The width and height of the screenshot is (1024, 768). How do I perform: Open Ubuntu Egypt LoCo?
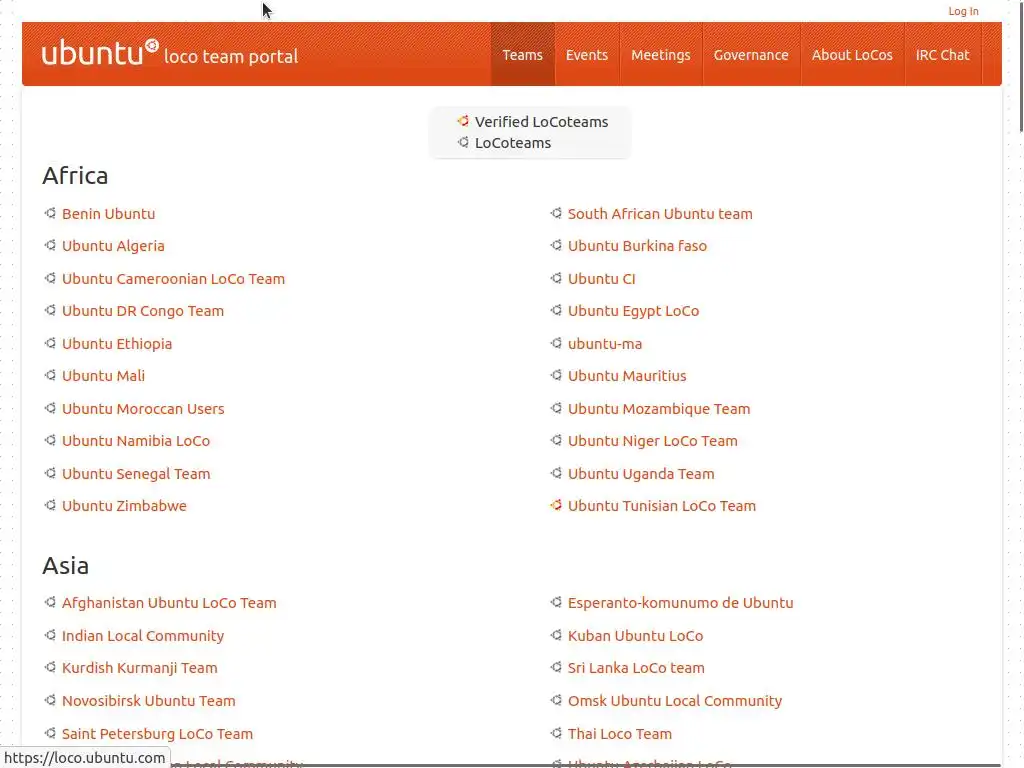(633, 311)
